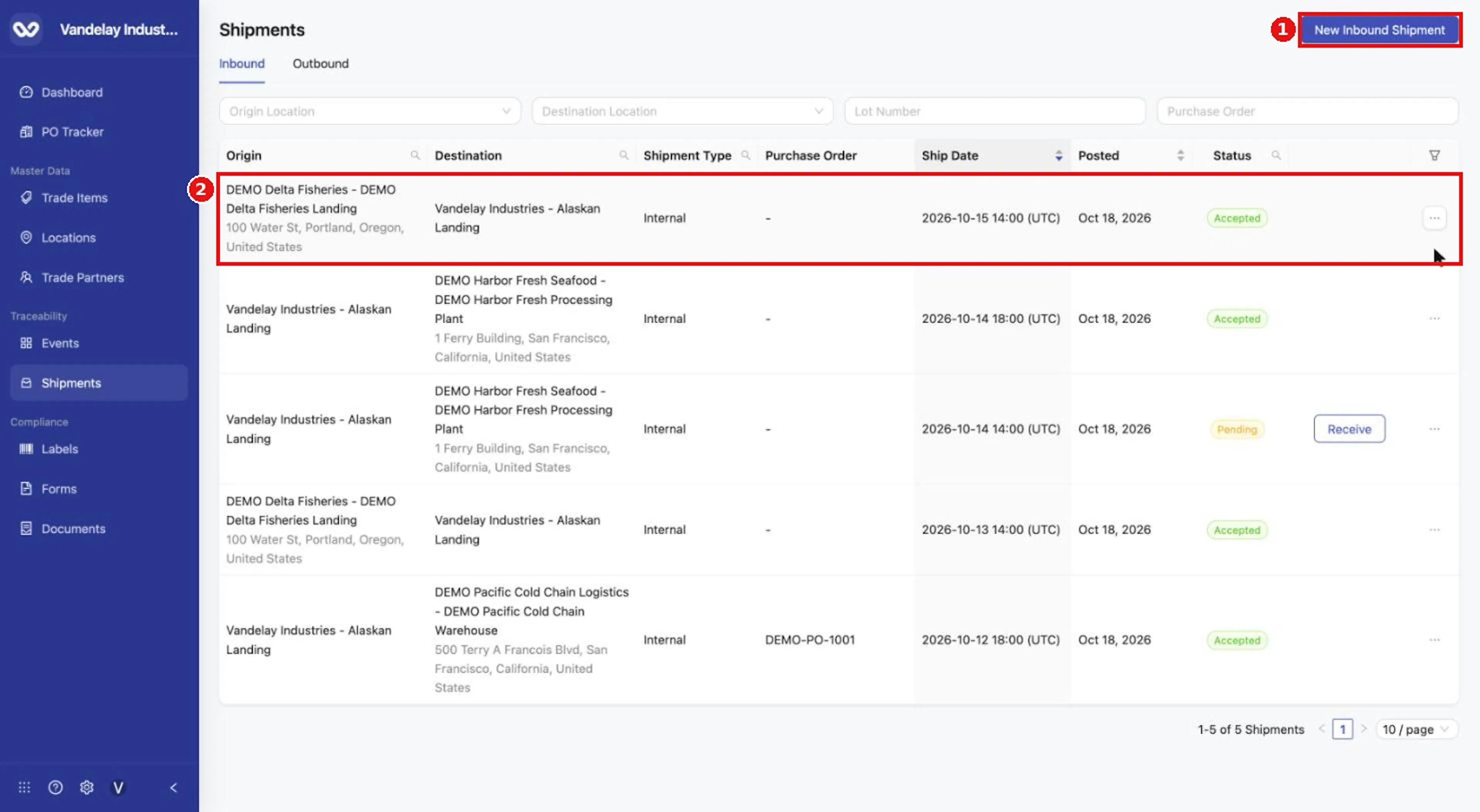
Task: Sort by the Ship Date sorter arrows
Action: pos(1058,155)
